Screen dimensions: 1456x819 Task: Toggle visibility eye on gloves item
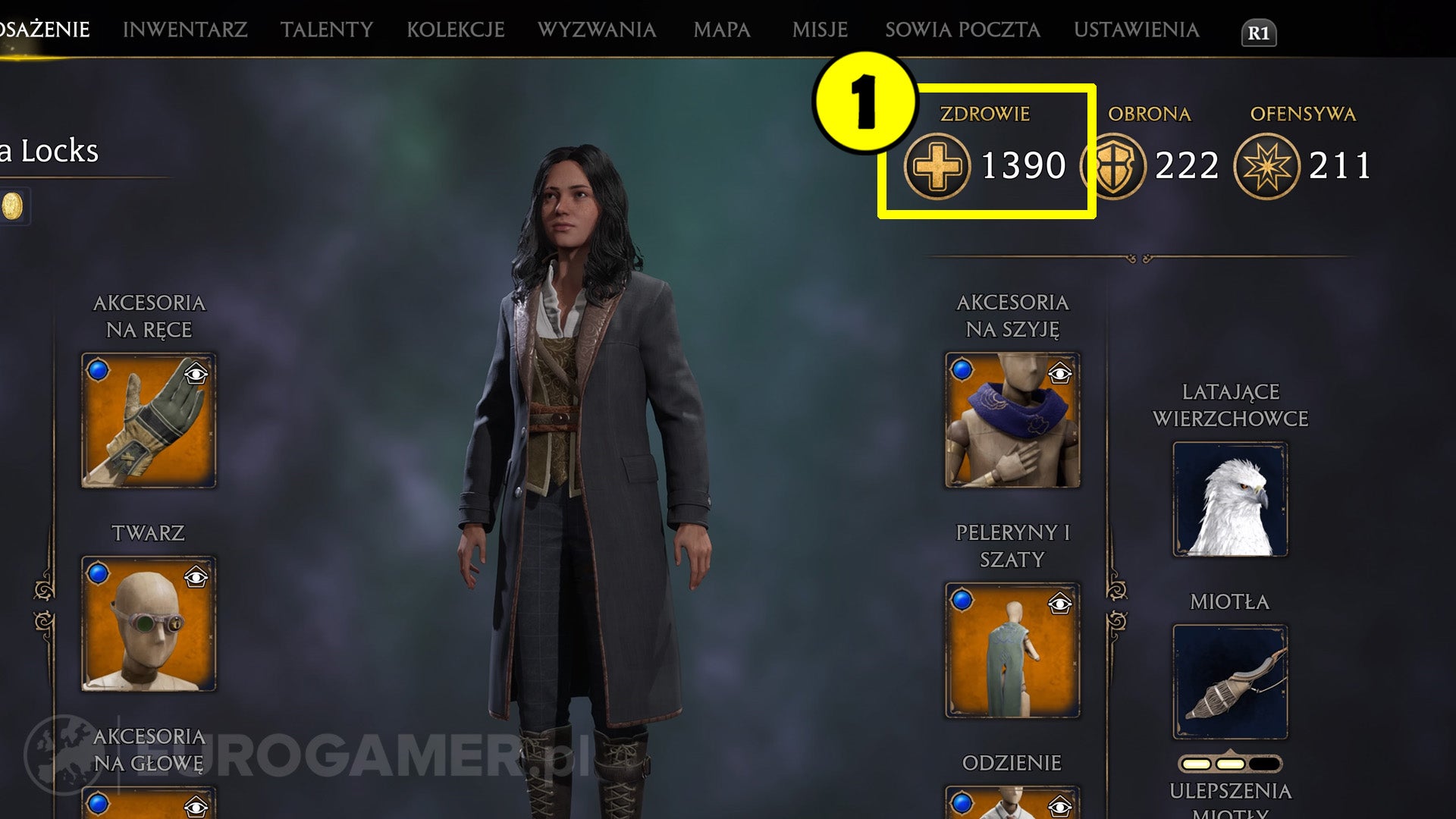[196, 374]
